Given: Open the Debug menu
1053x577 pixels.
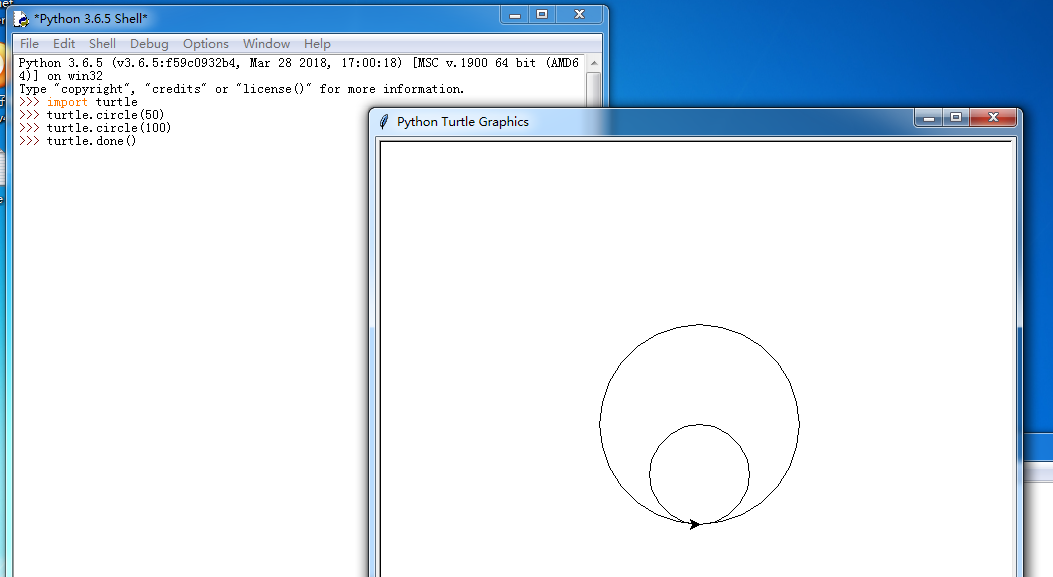Looking at the screenshot, I should click(x=149, y=44).
